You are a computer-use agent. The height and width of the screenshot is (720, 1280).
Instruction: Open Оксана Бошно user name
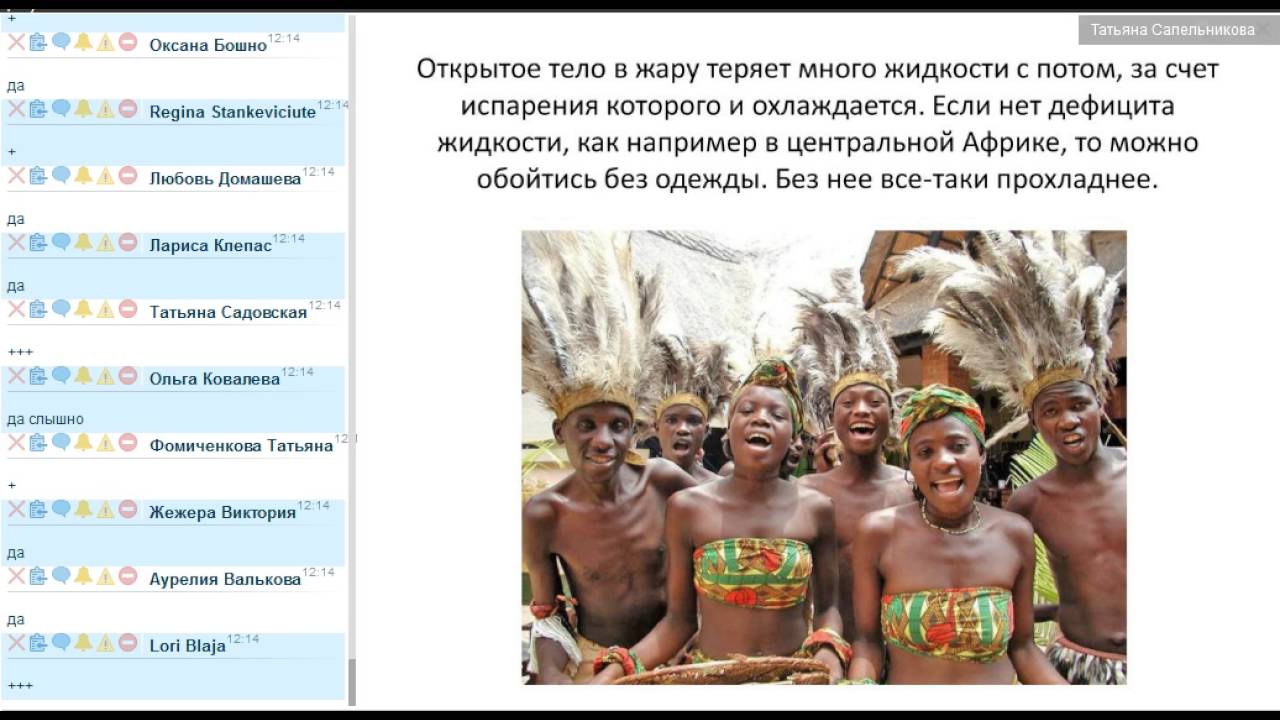[x=208, y=45]
